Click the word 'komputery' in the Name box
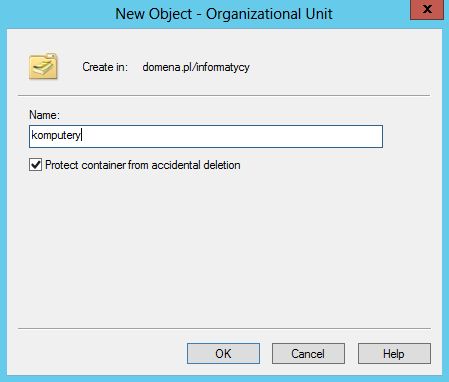The height and width of the screenshot is (382, 449). coord(56,135)
